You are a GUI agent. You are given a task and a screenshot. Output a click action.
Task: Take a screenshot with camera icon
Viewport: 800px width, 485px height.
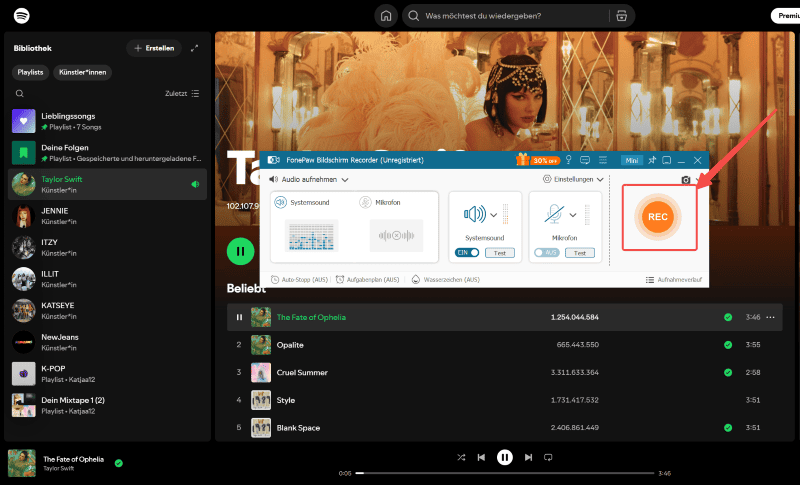coord(686,180)
